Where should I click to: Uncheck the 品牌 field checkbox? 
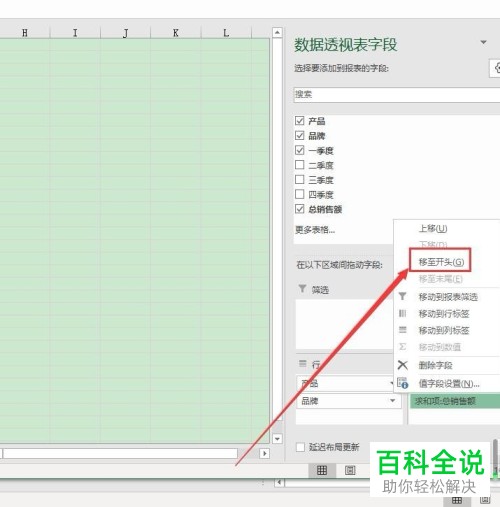click(300, 135)
